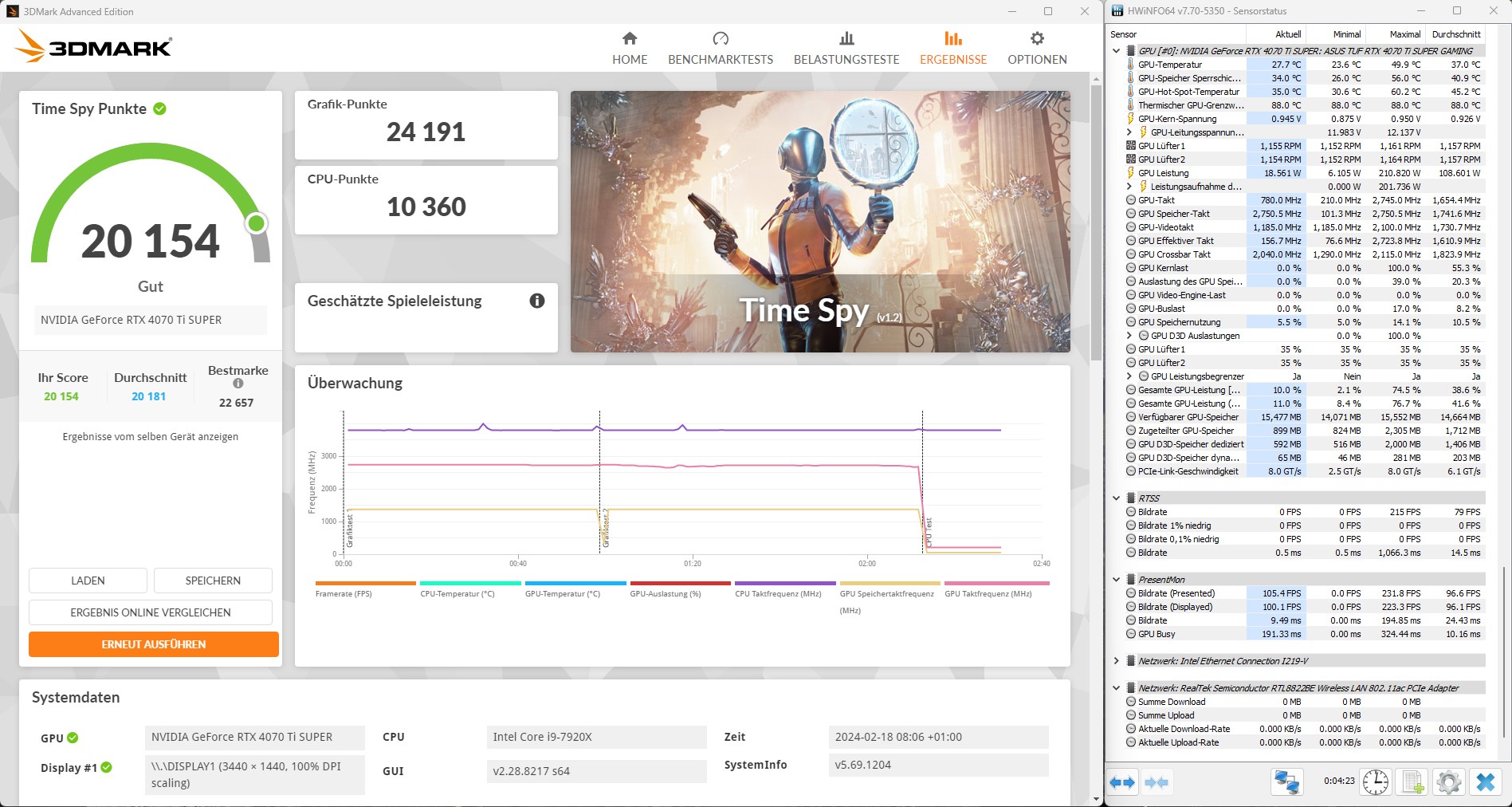This screenshot has width=1512, height=807.
Task: Click the lightning icon of GPU Leistung
Action: [1130, 173]
